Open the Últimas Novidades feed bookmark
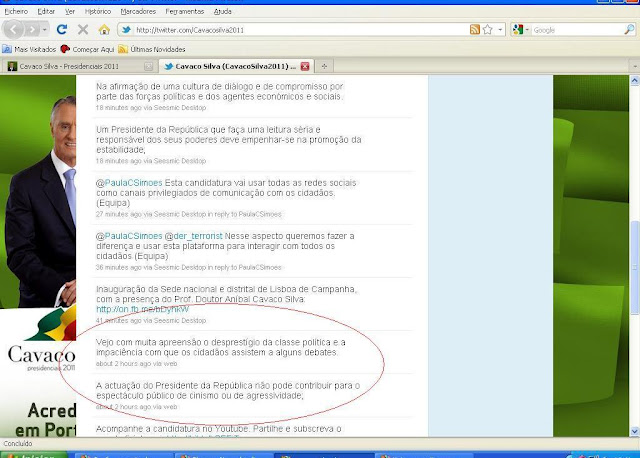The height and width of the screenshot is (458, 640). click(151, 49)
